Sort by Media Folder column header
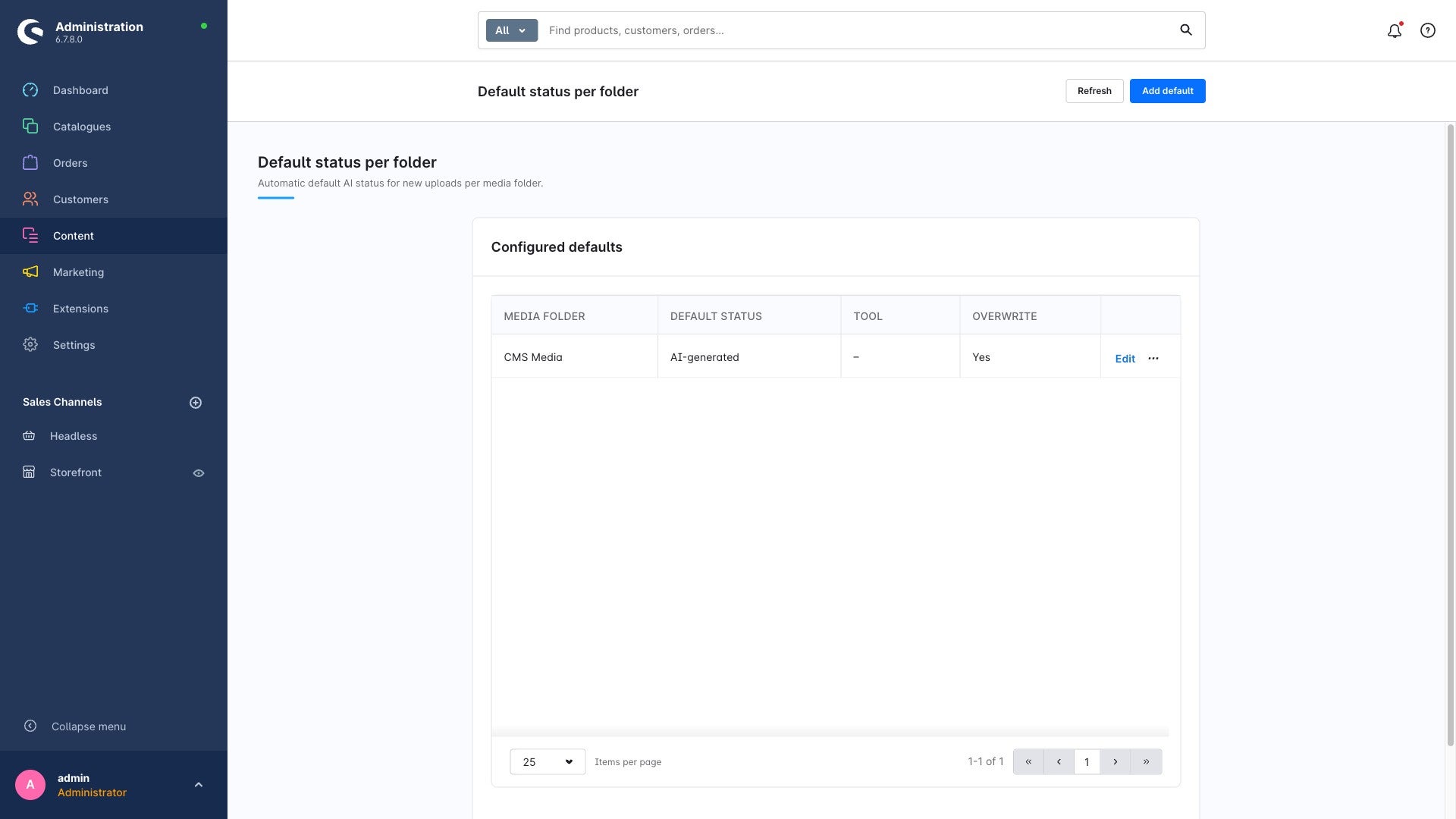 click(574, 316)
